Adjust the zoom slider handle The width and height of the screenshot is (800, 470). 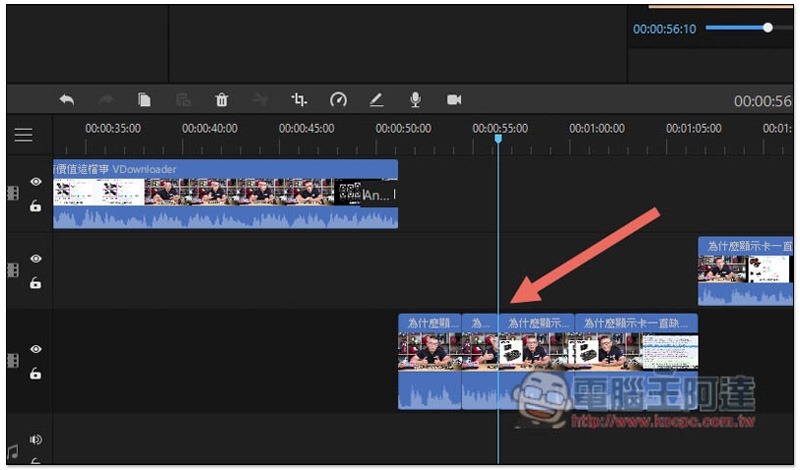click(x=767, y=28)
